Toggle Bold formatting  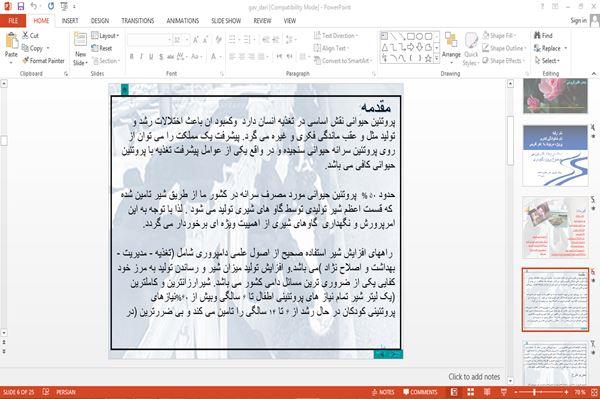(132, 57)
